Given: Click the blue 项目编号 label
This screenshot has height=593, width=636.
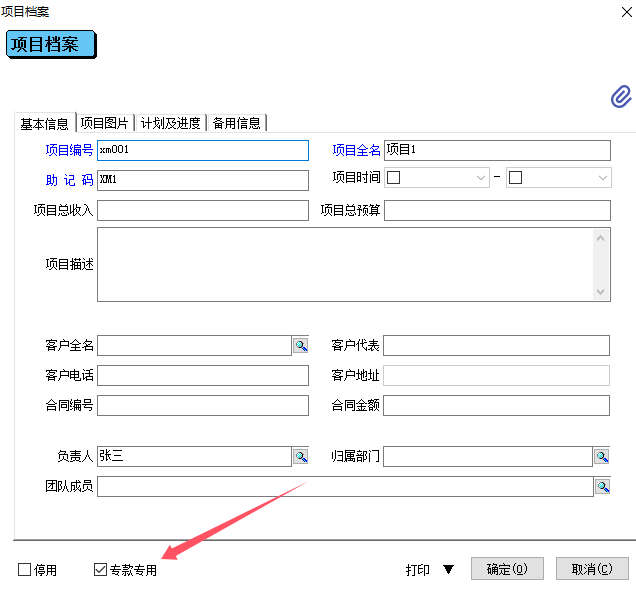Looking at the screenshot, I should click(69, 150).
